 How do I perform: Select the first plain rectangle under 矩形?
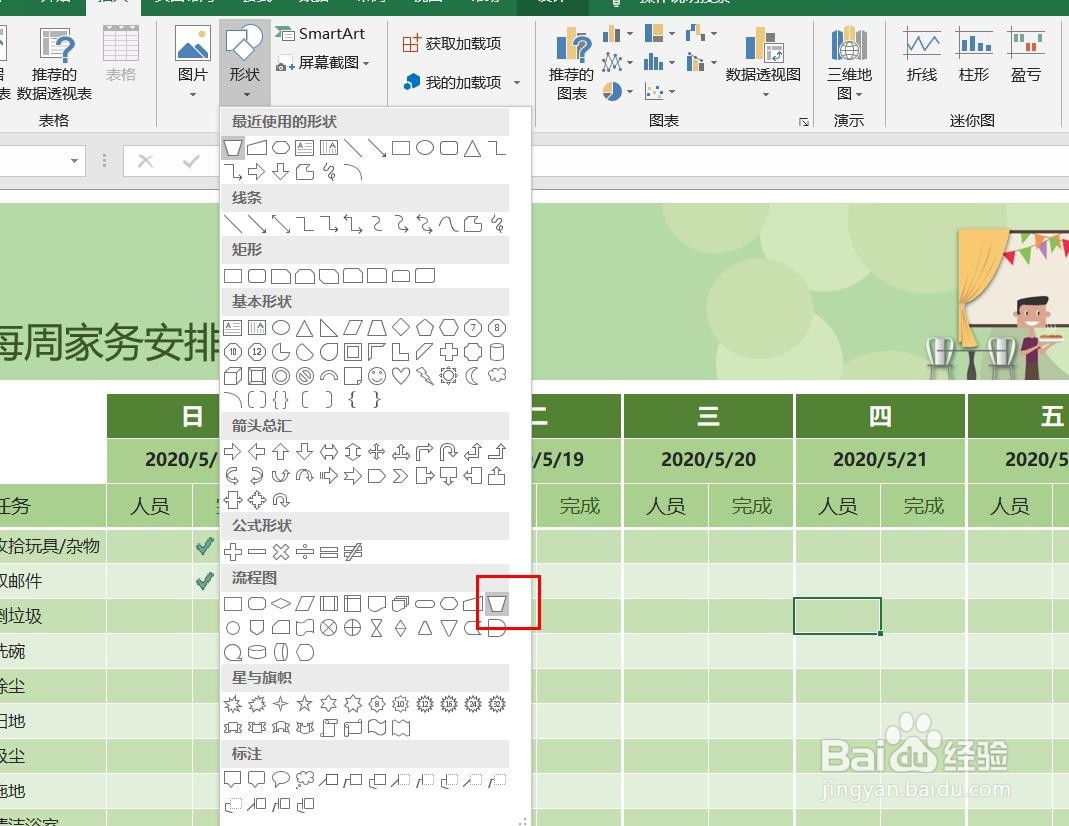tap(233, 276)
